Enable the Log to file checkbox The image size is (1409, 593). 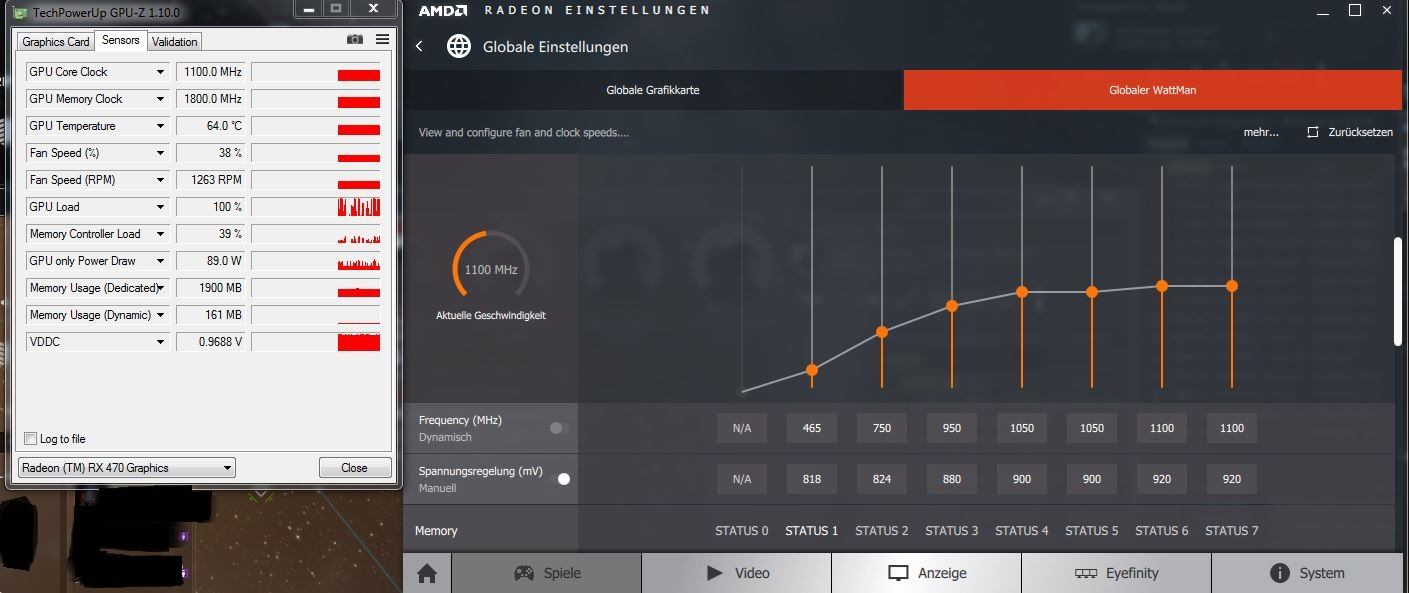pyautogui.click(x=31, y=438)
